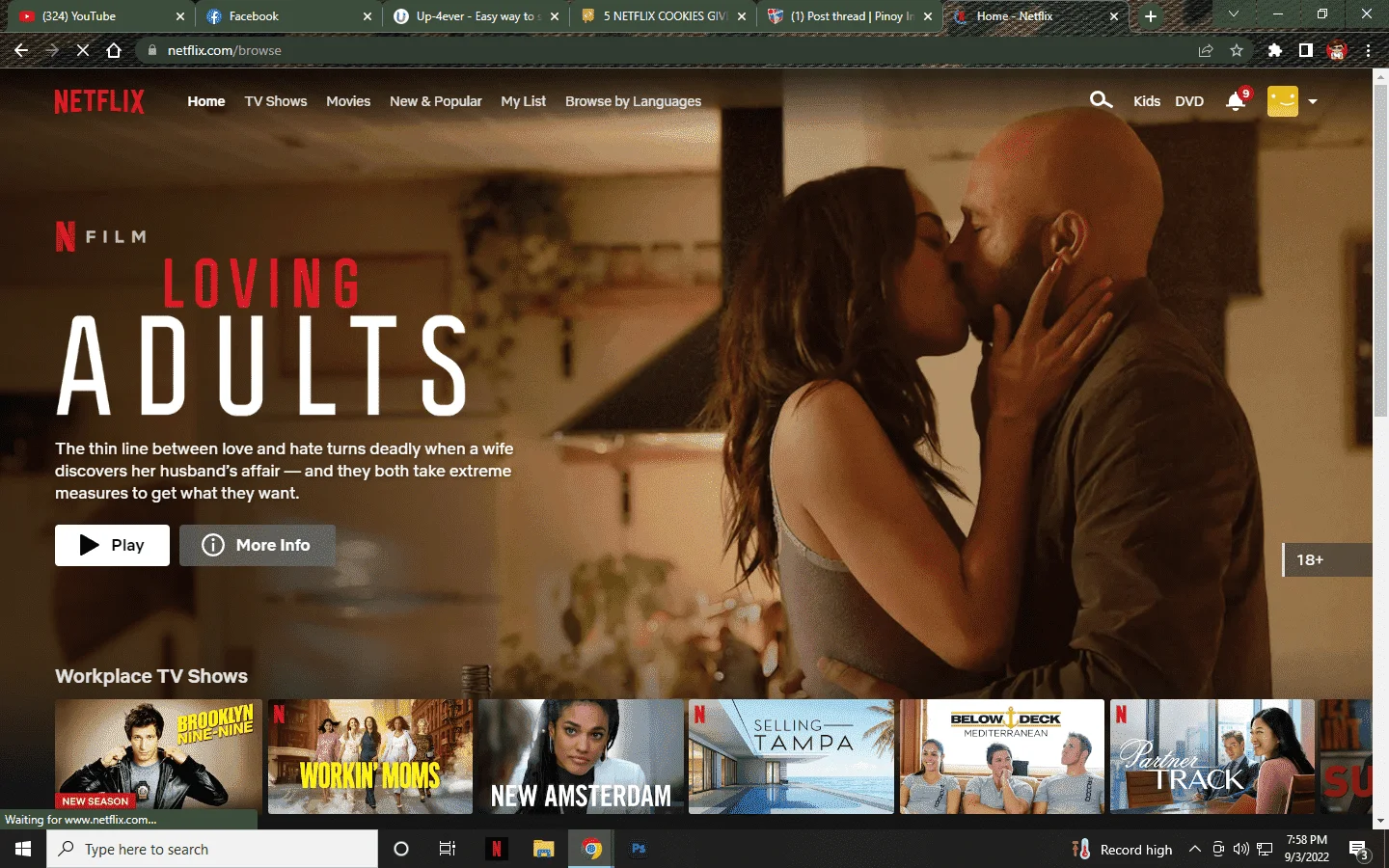Viewport: 1389px width, 868px height.
Task: Open More Info for Loving Adults
Action: click(x=258, y=545)
